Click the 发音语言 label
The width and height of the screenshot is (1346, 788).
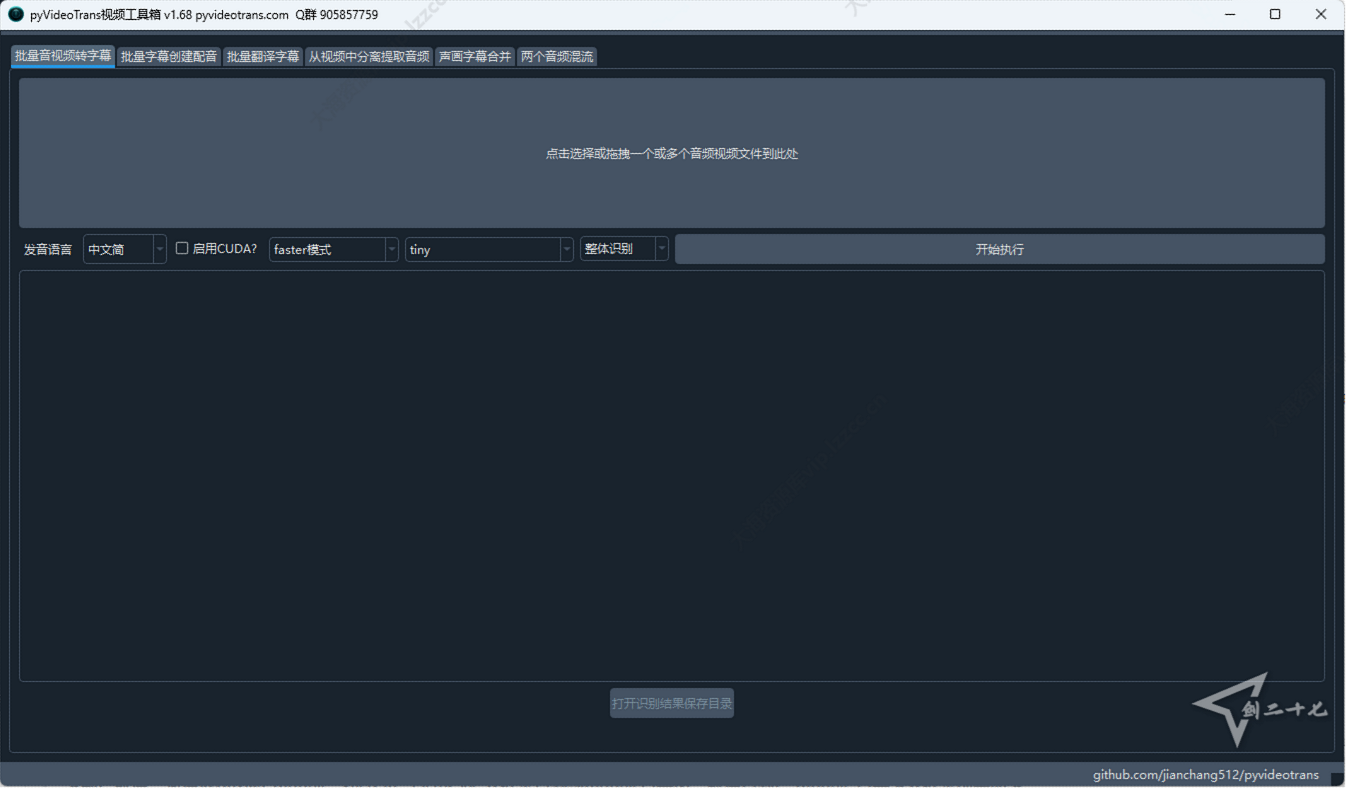tap(48, 249)
